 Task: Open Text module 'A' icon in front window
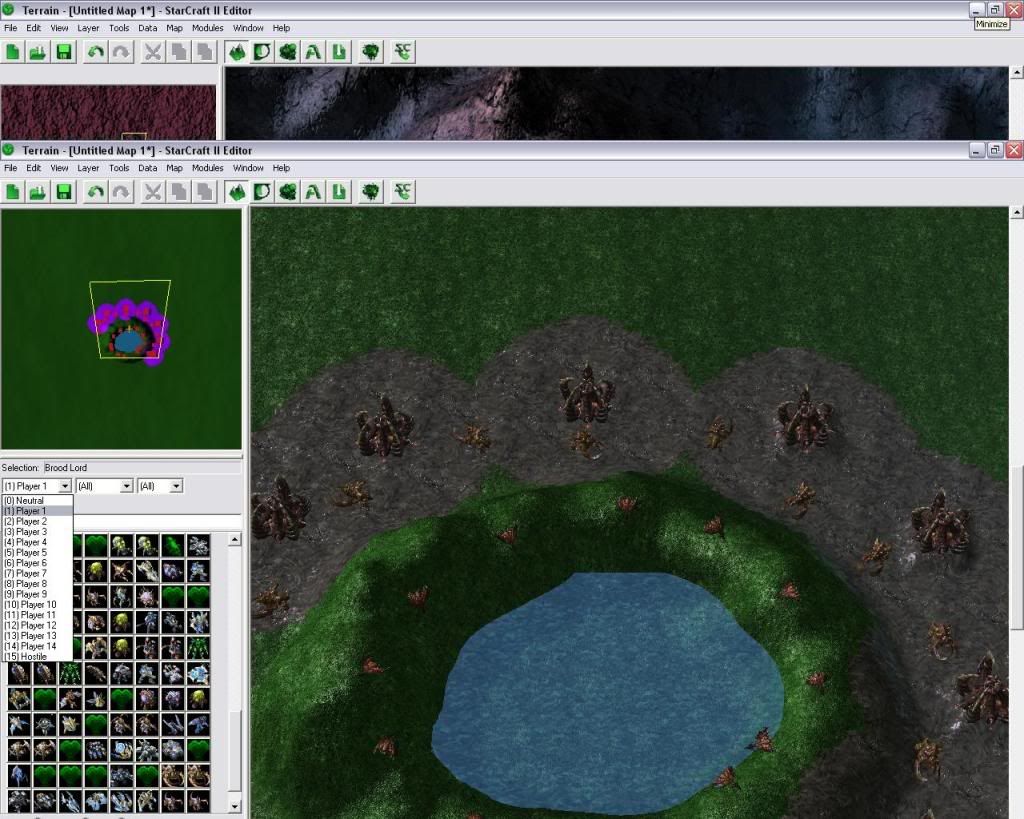tap(313, 192)
